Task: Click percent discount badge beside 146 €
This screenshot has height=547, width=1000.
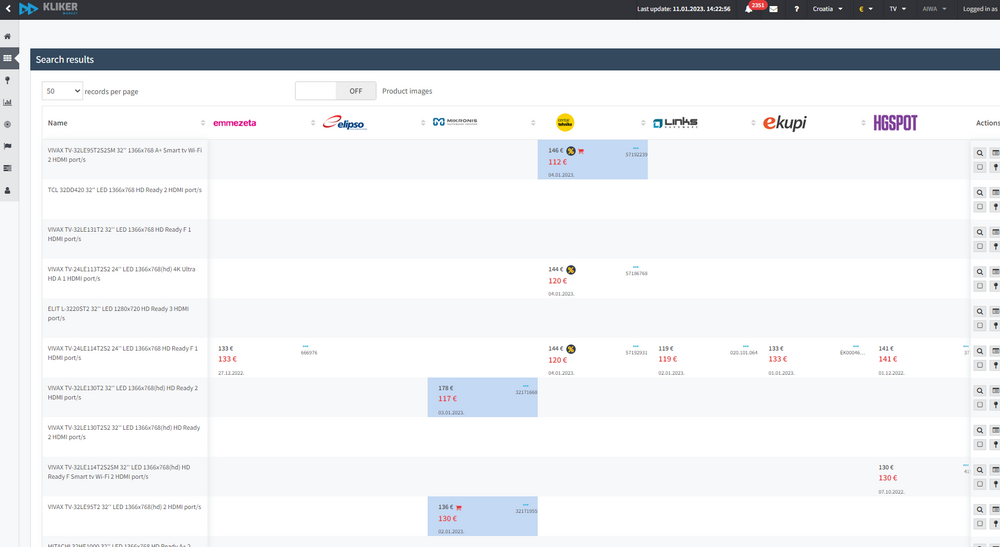Action: click(x=571, y=151)
